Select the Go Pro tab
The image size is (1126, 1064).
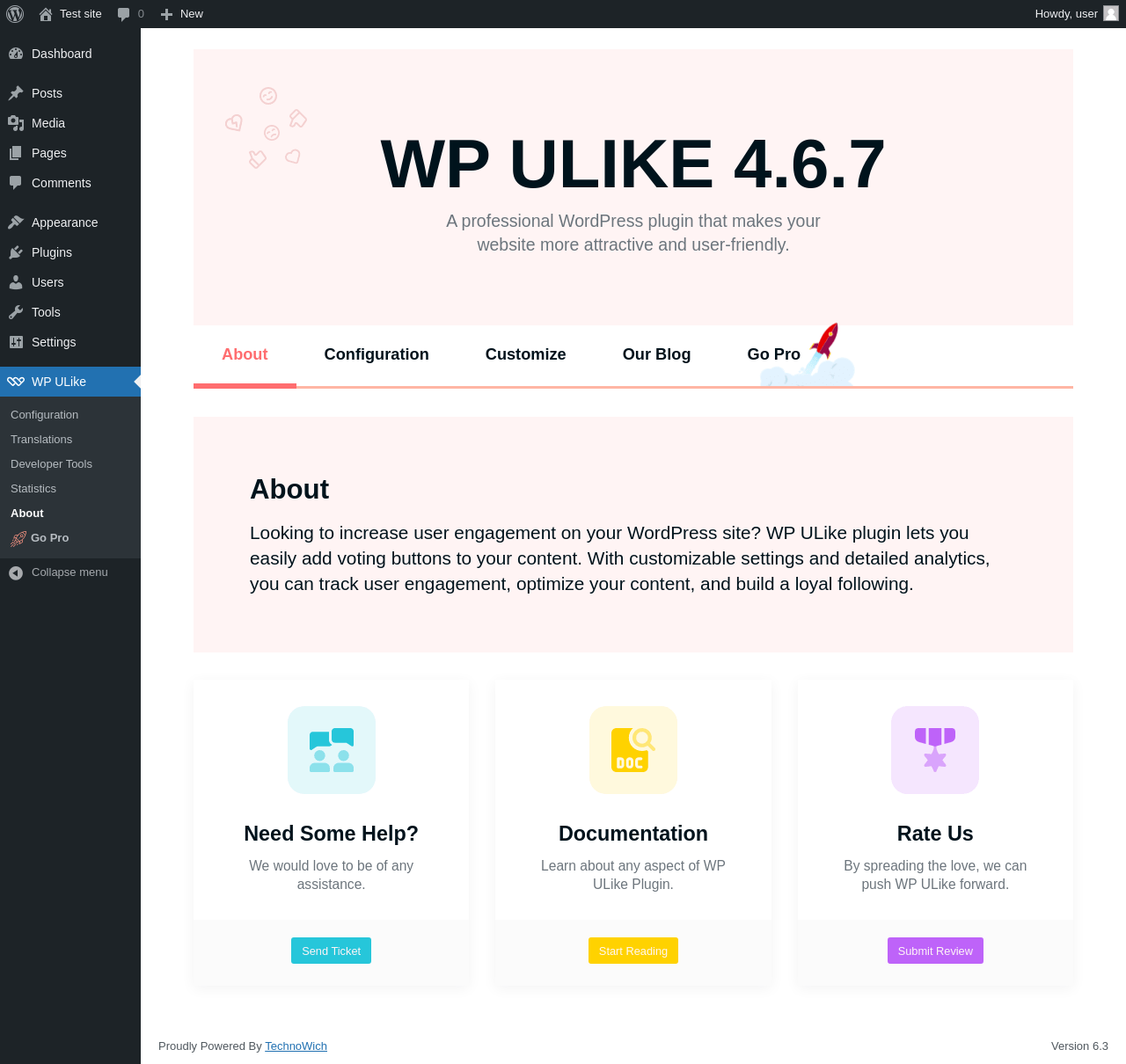(x=774, y=354)
